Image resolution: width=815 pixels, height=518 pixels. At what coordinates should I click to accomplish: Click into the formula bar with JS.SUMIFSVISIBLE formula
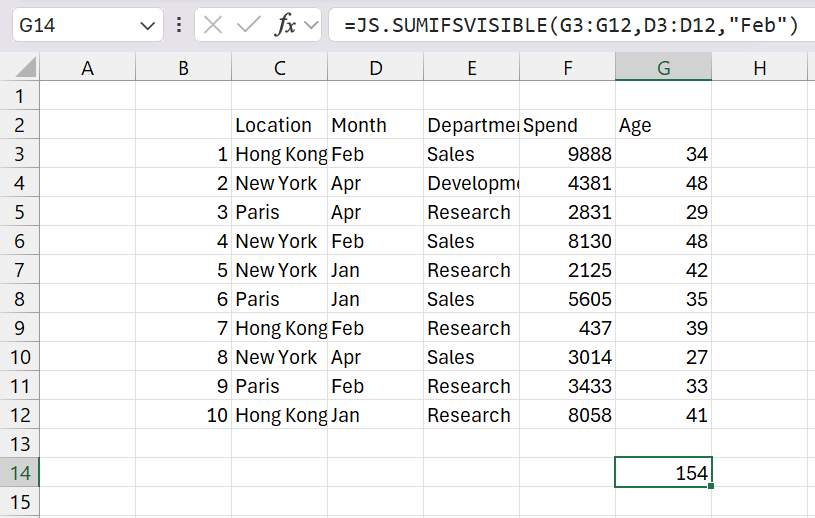[x=570, y=25]
